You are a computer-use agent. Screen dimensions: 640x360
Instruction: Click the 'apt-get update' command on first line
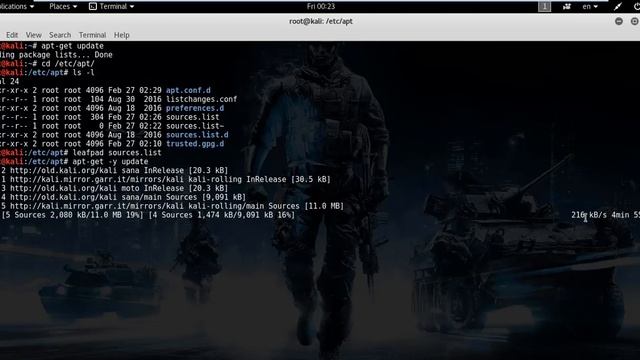pyautogui.click(x=72, y=46)
